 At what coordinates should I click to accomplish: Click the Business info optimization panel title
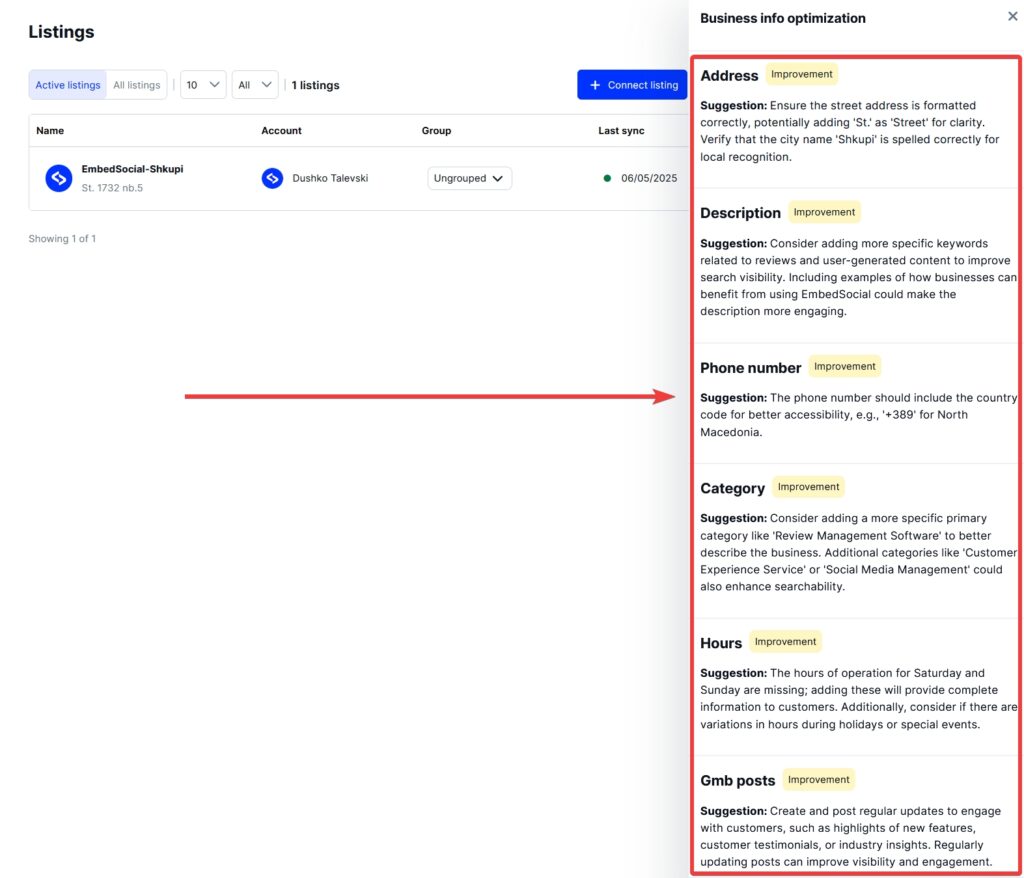pos(783,18)
